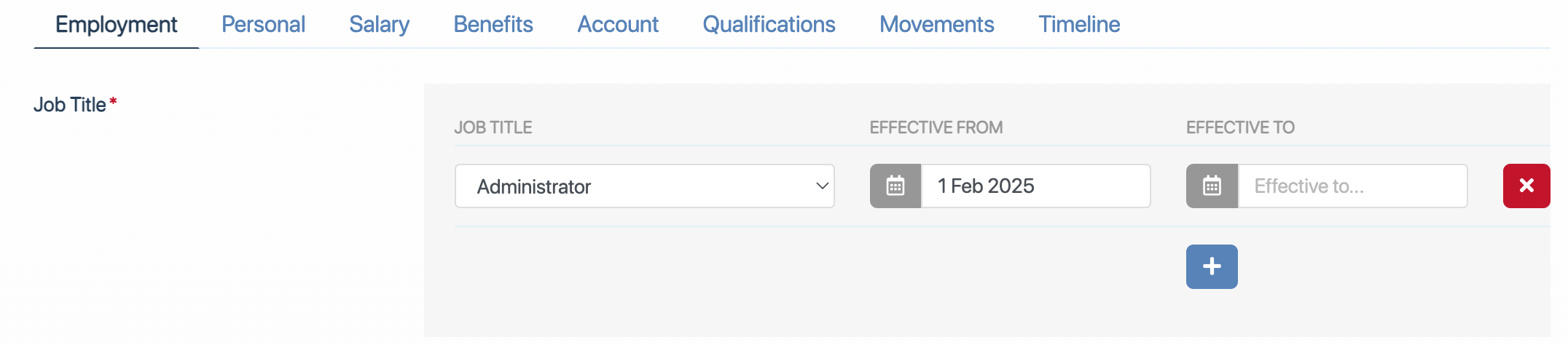Switch to the Personal tab
The width and height of the screenshot is (1568, 345).
point(263,25)
